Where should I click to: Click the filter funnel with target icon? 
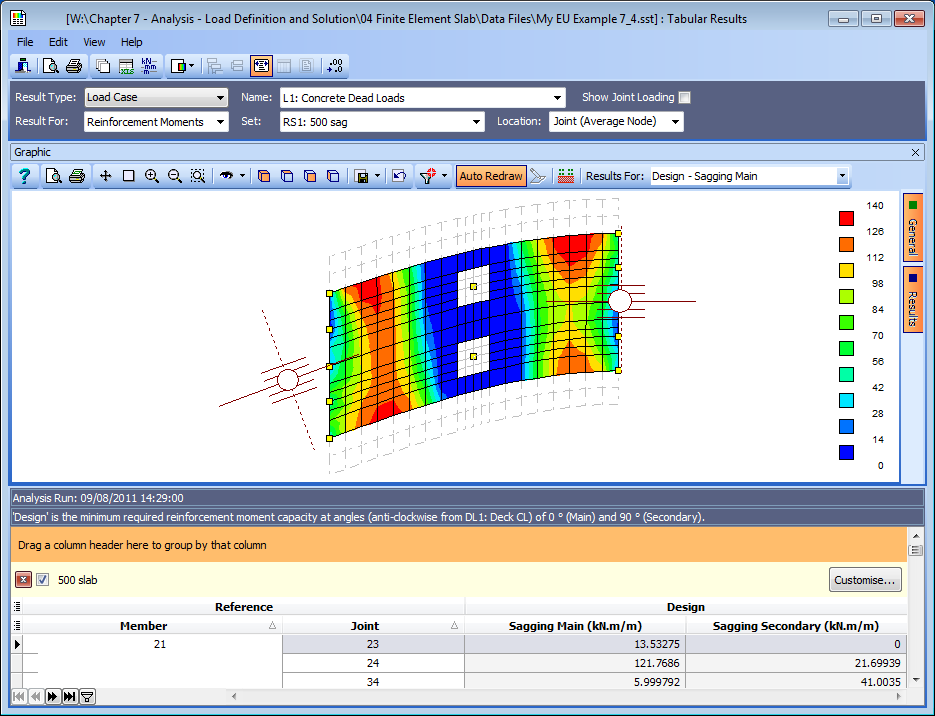point(428,176)
